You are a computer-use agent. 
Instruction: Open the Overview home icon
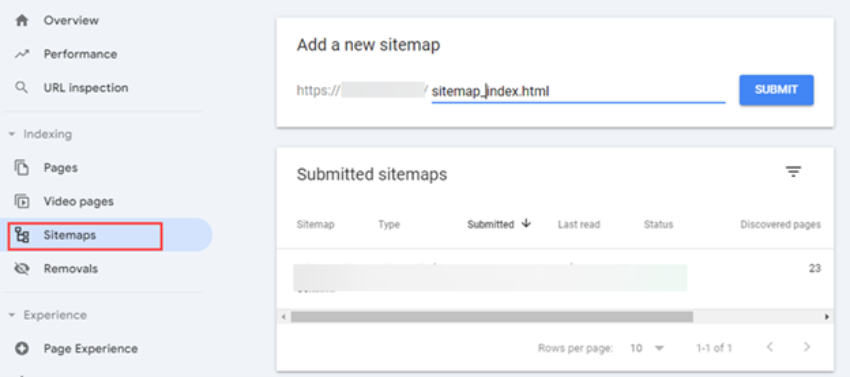(22, 21)
